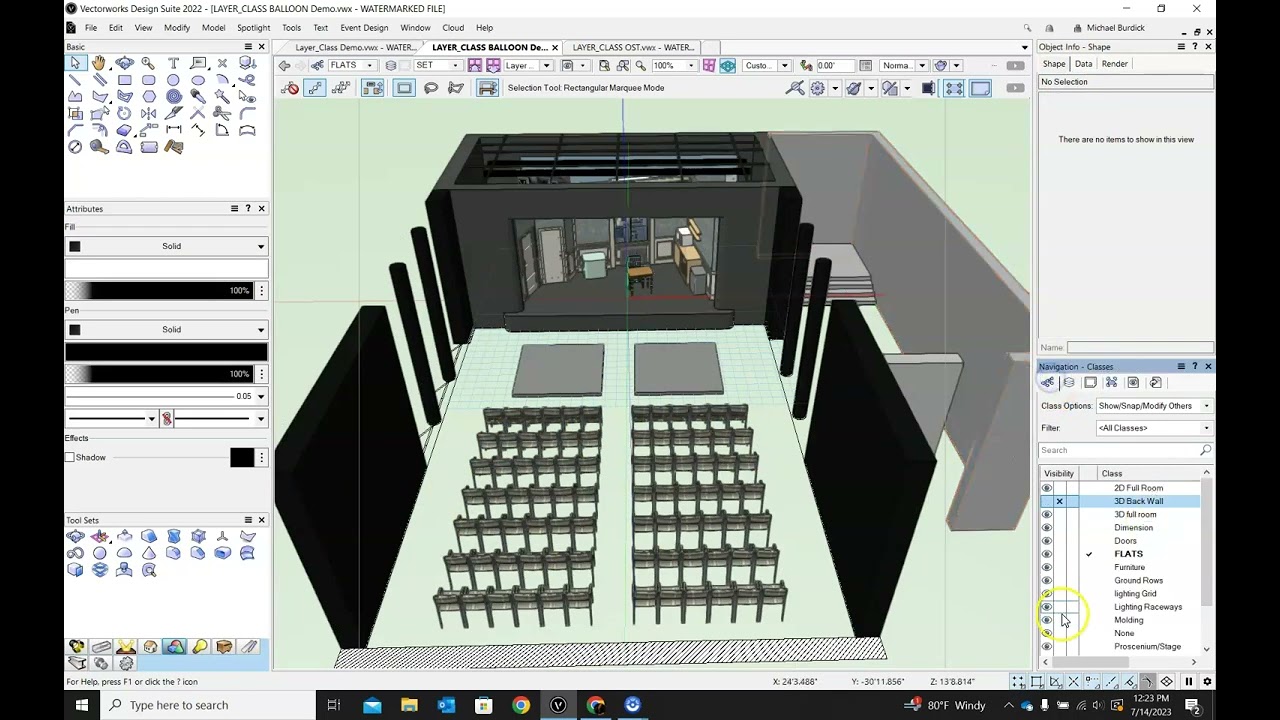Click the Previous View back arrow

(x=283, y=65)
